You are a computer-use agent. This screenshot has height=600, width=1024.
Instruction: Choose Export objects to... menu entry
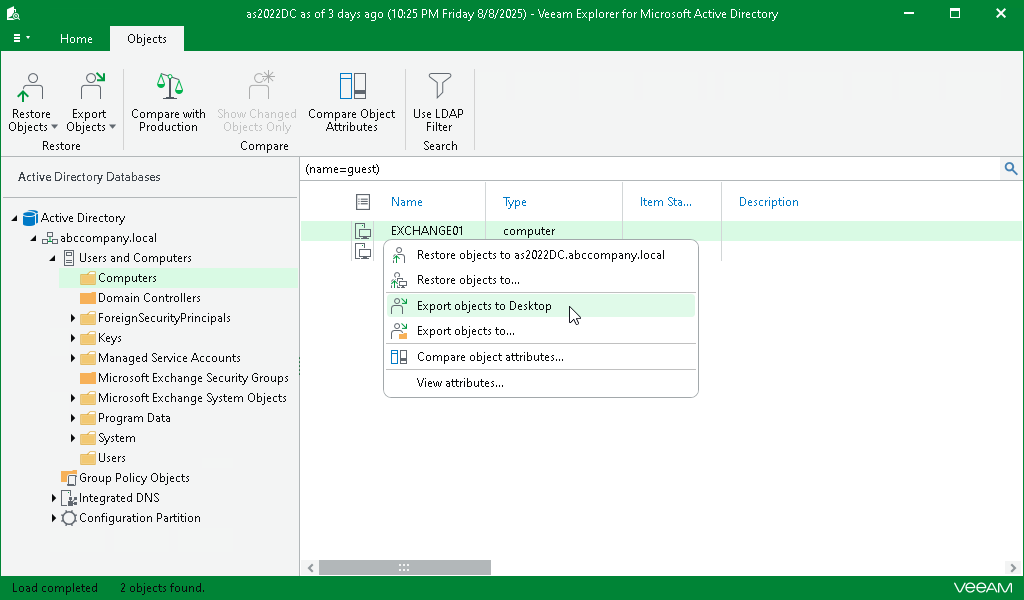coord(541,331)
